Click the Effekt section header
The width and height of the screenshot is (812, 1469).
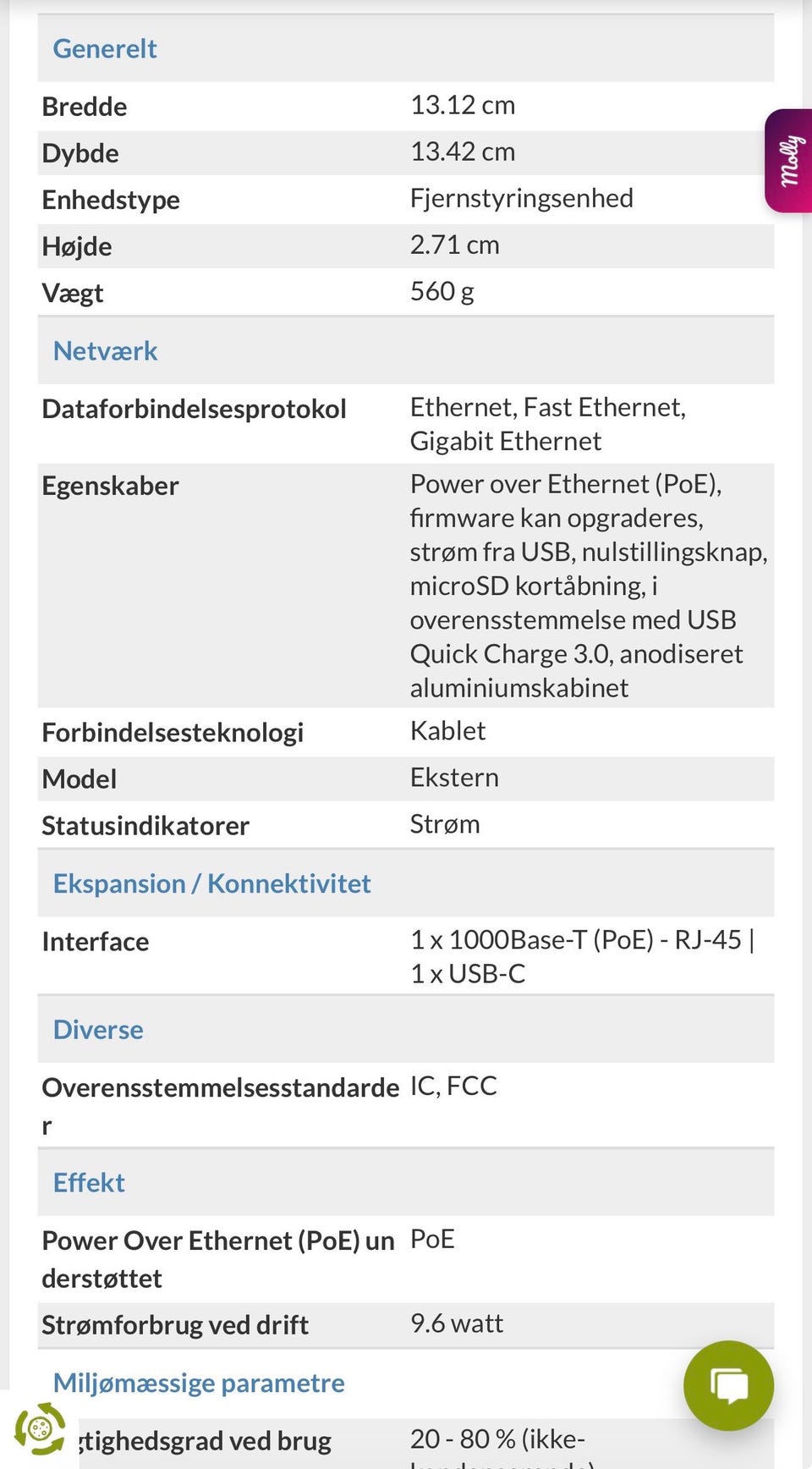pos(89,1183)
